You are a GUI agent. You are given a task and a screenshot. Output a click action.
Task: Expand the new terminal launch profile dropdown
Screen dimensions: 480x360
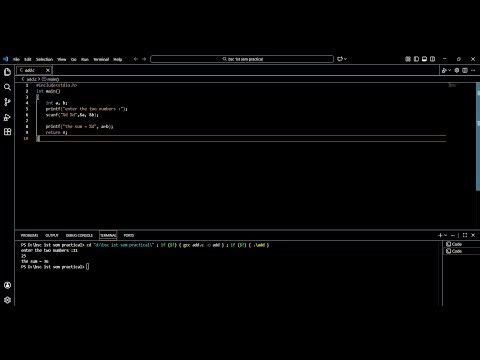tap(446, 235)
